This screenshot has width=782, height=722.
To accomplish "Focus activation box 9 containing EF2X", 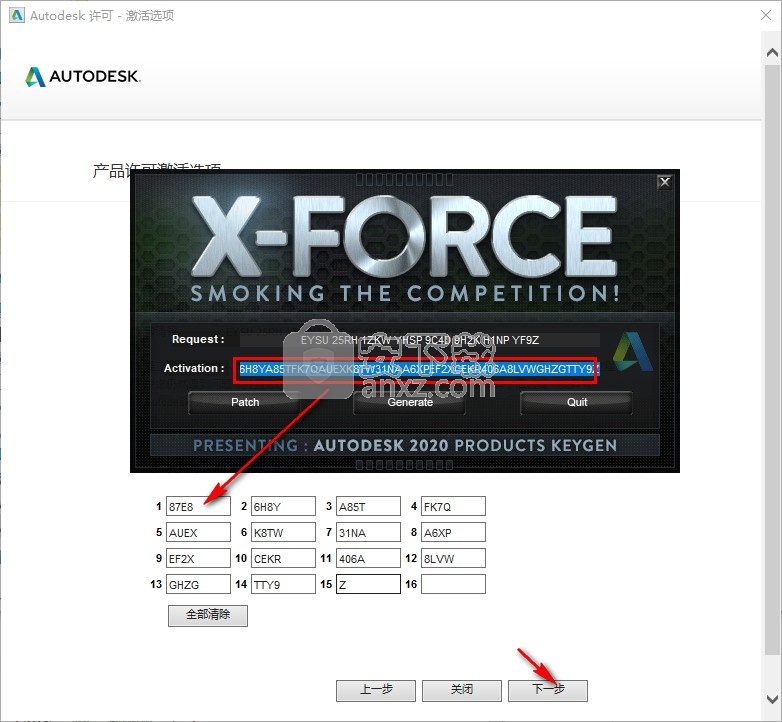I will (x=198, y=558).
